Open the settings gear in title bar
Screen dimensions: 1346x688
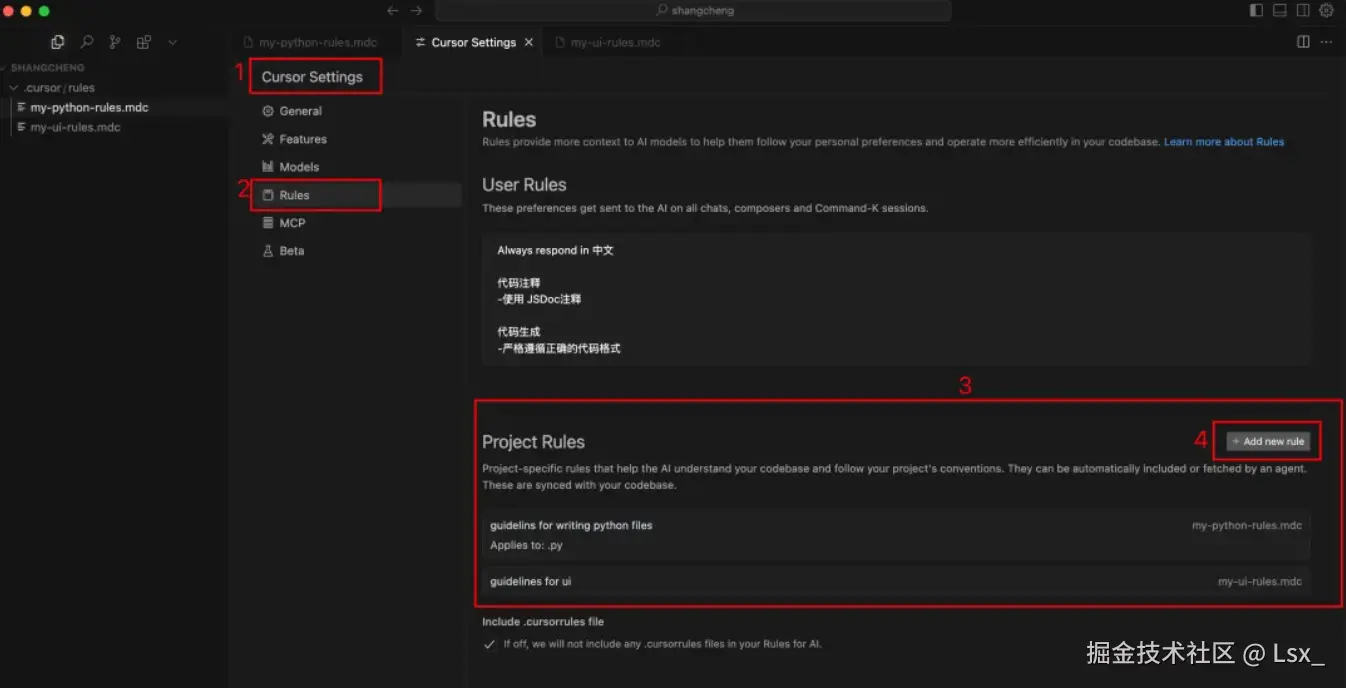[1327, 11]
